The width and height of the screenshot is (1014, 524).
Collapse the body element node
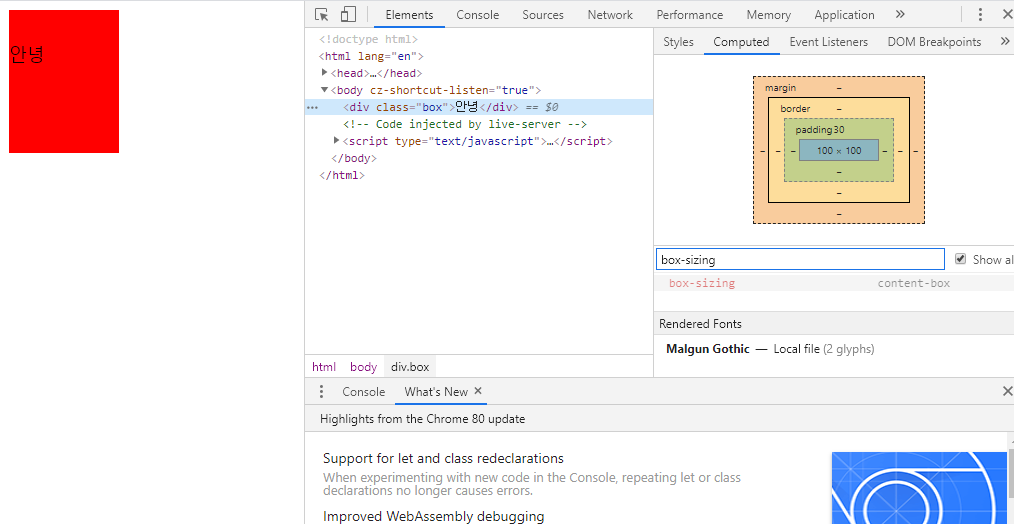click(325, 89)
